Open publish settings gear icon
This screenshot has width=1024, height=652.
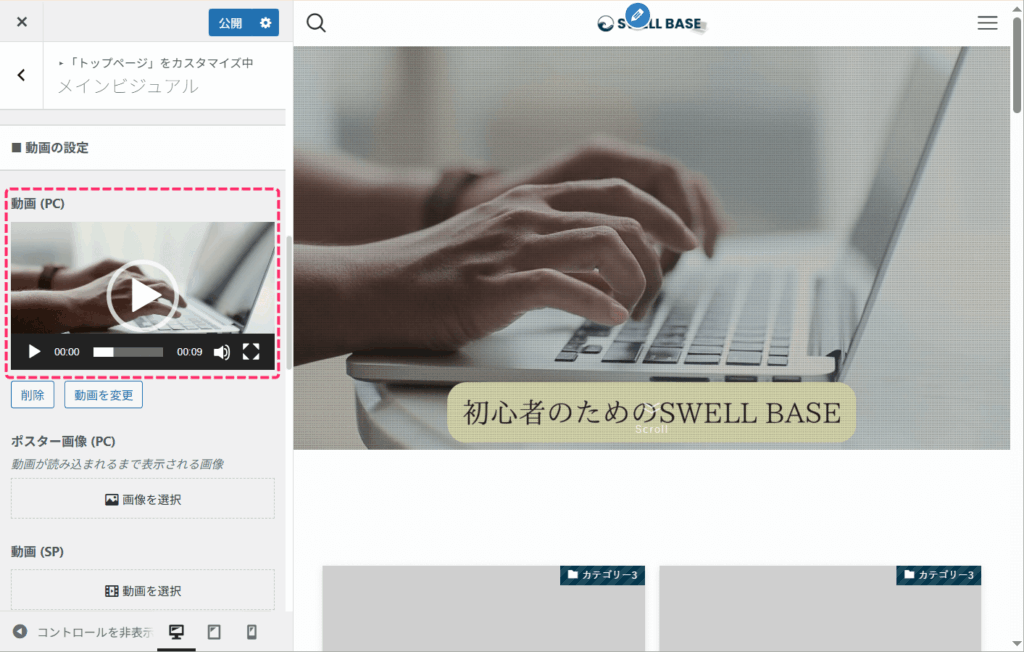266,23
